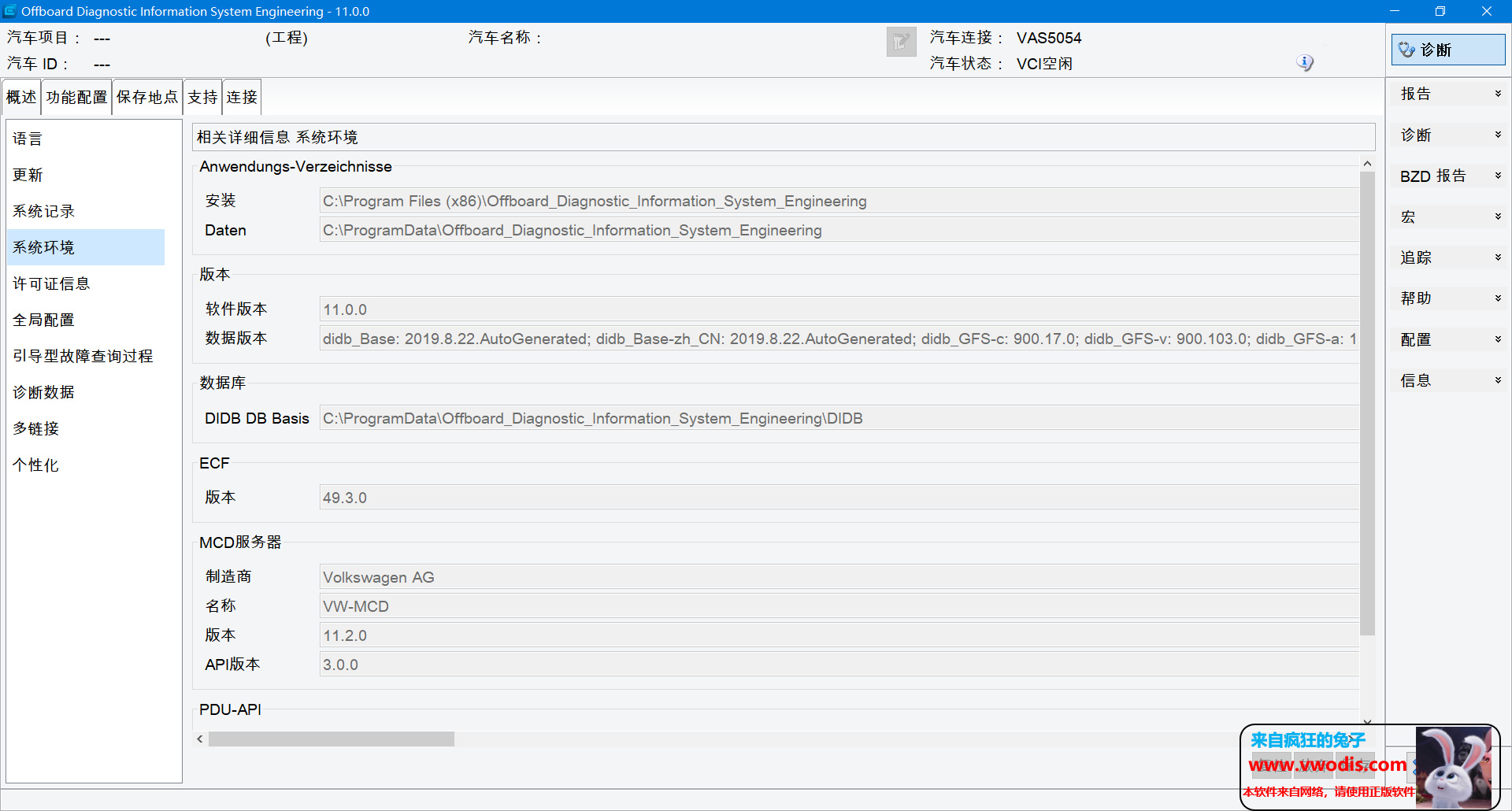Click the vertical scrollbar thumb
The image size is (1512, 811).
tap(1367, 402)
